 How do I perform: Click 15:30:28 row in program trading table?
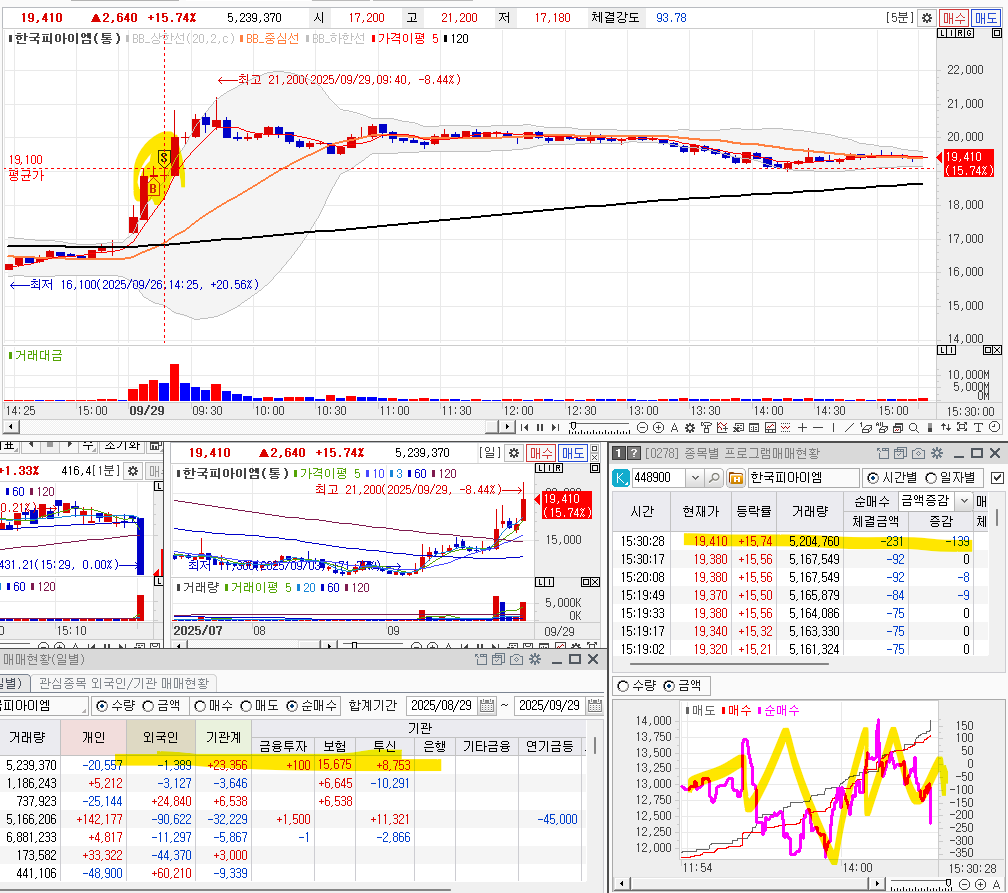pyautogui.click(x=800, y=541)
